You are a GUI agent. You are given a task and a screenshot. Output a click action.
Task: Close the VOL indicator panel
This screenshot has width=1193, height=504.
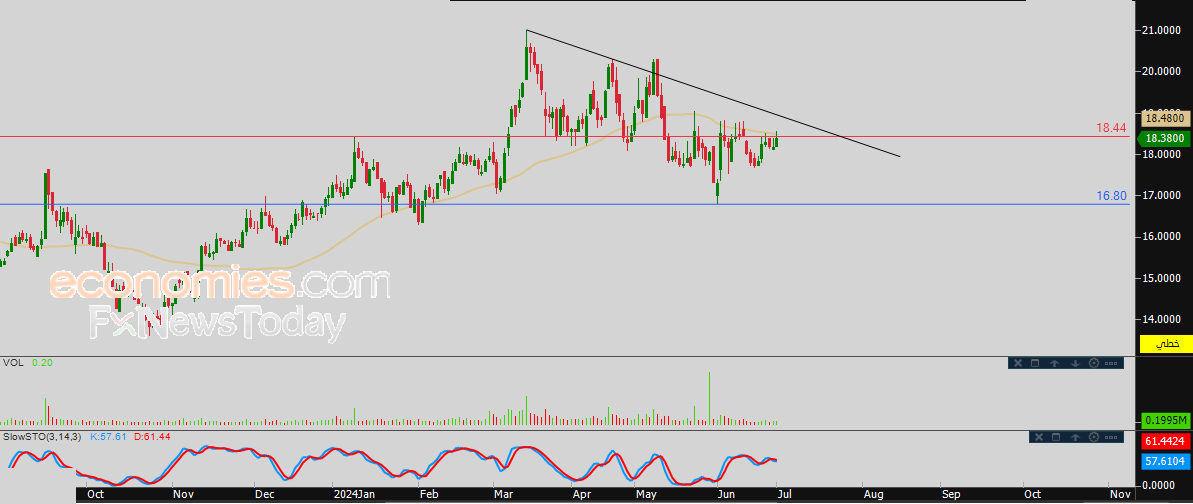(x=1018, y=363)
